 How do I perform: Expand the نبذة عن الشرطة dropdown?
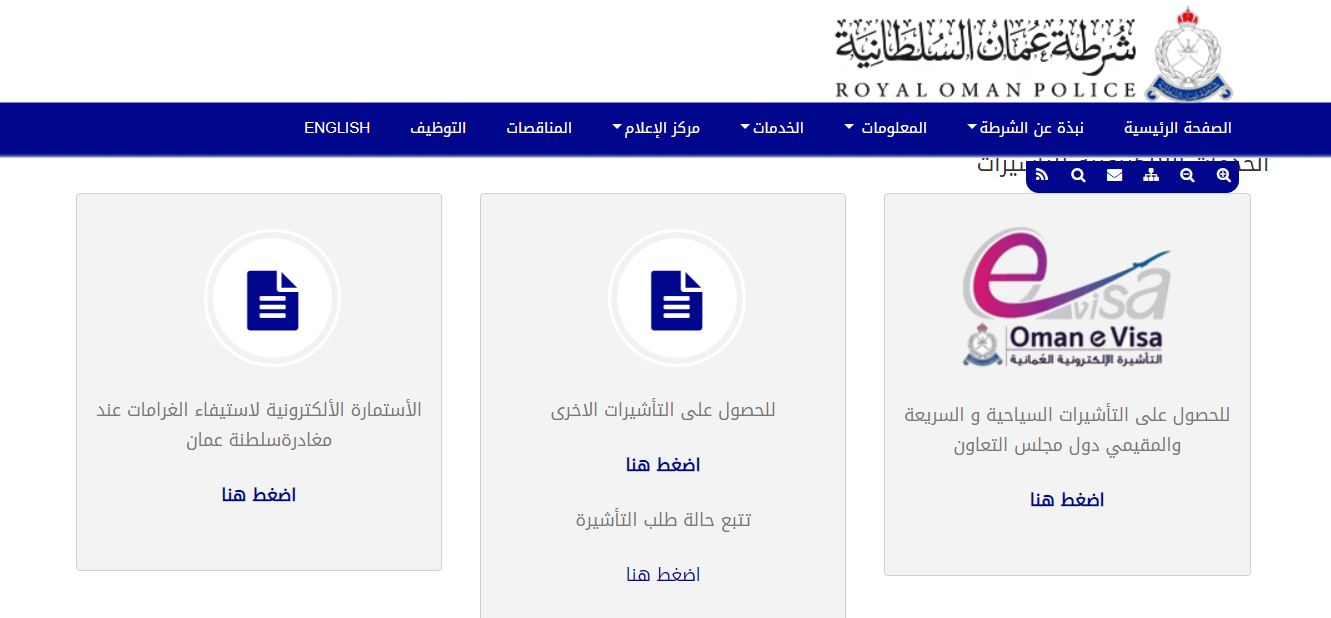[x=1027, y=128]
